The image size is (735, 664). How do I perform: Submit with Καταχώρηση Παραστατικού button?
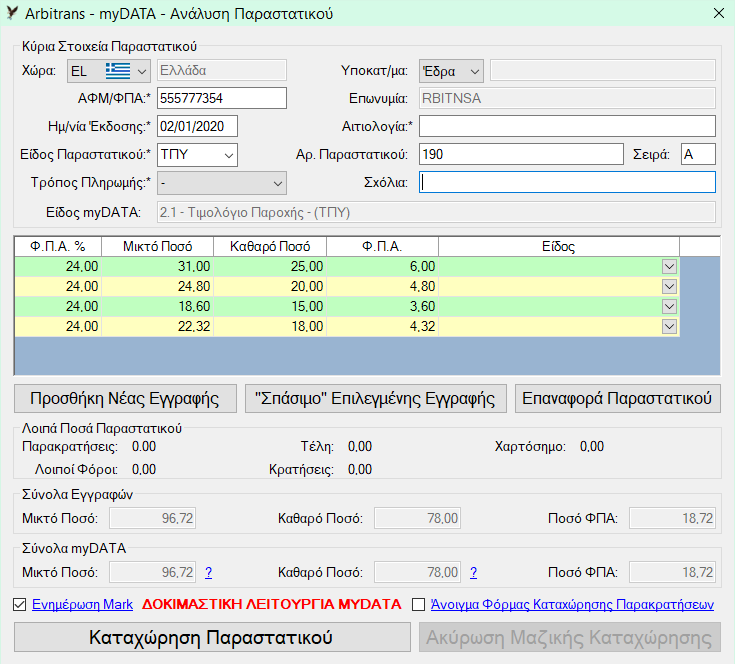coord(212,637)
